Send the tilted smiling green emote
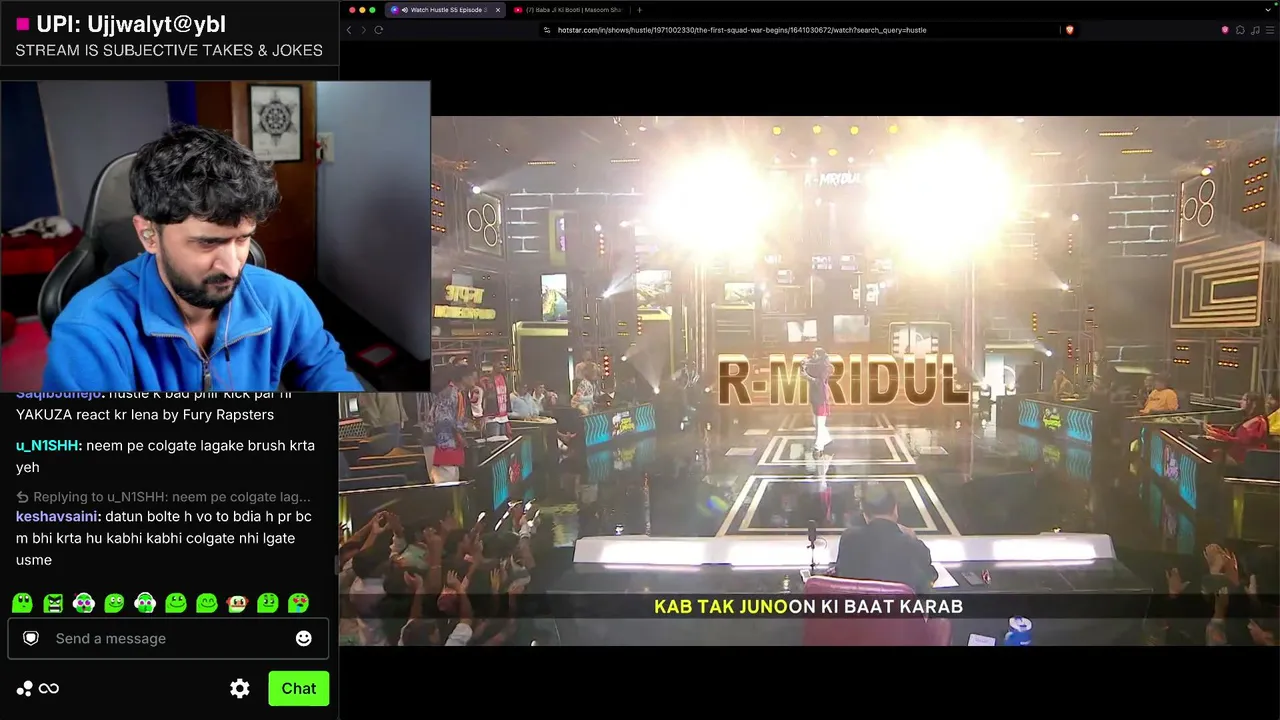This screenshot has width=1280, height=720. click(x=114, y=603)
